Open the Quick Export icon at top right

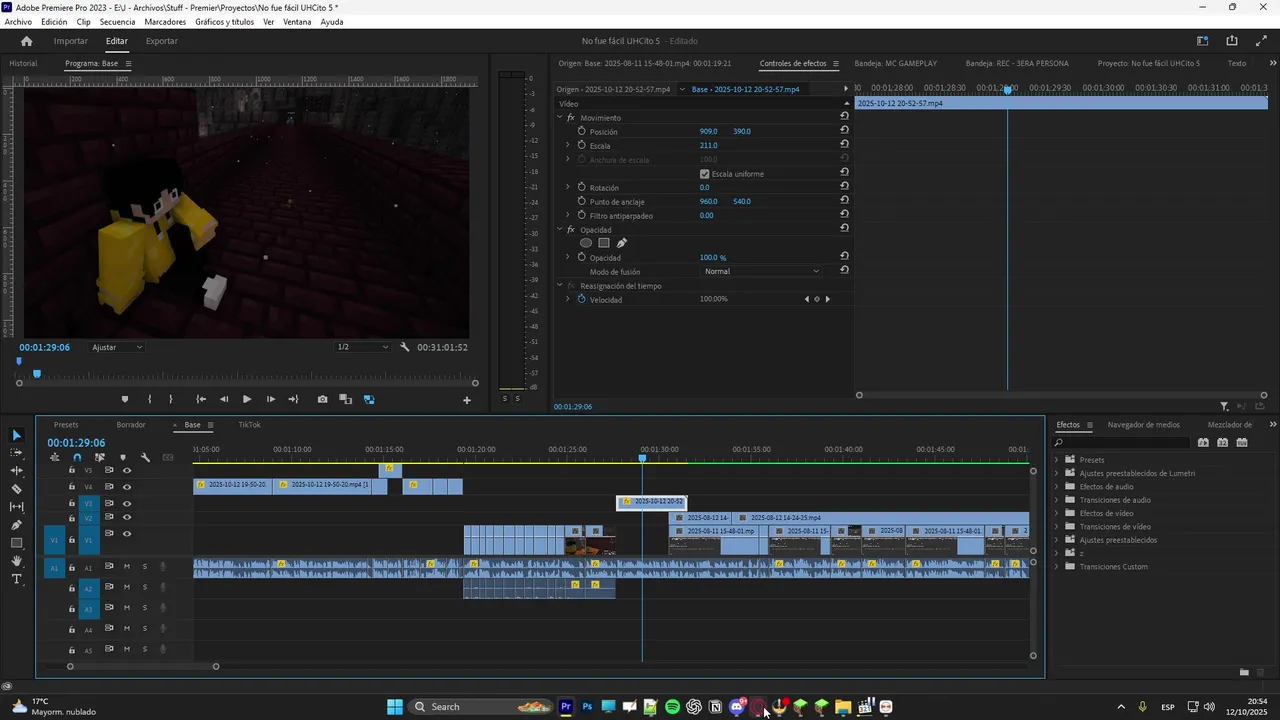(x=1232, y=41)
